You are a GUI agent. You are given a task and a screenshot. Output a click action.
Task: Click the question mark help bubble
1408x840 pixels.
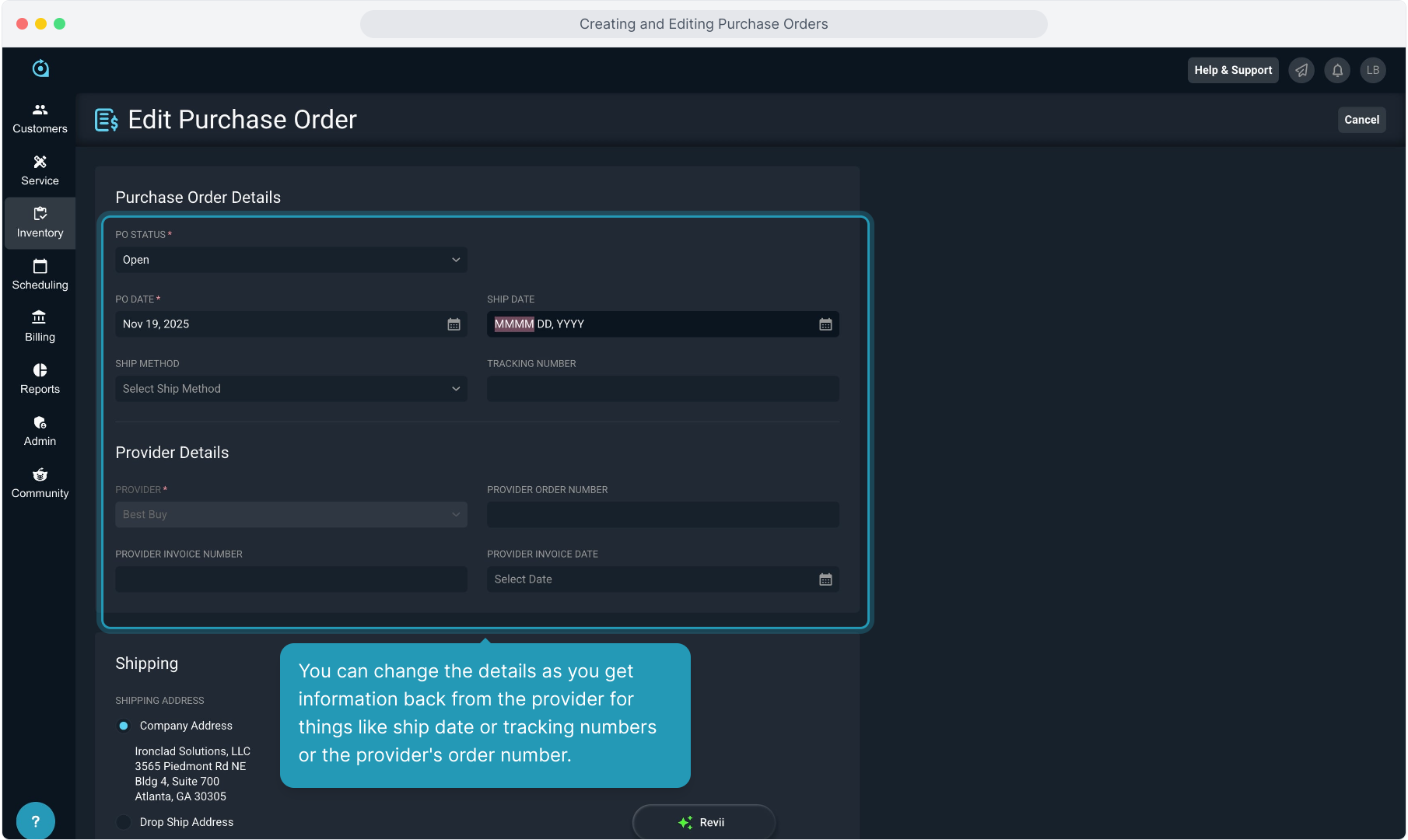(35, 821)
